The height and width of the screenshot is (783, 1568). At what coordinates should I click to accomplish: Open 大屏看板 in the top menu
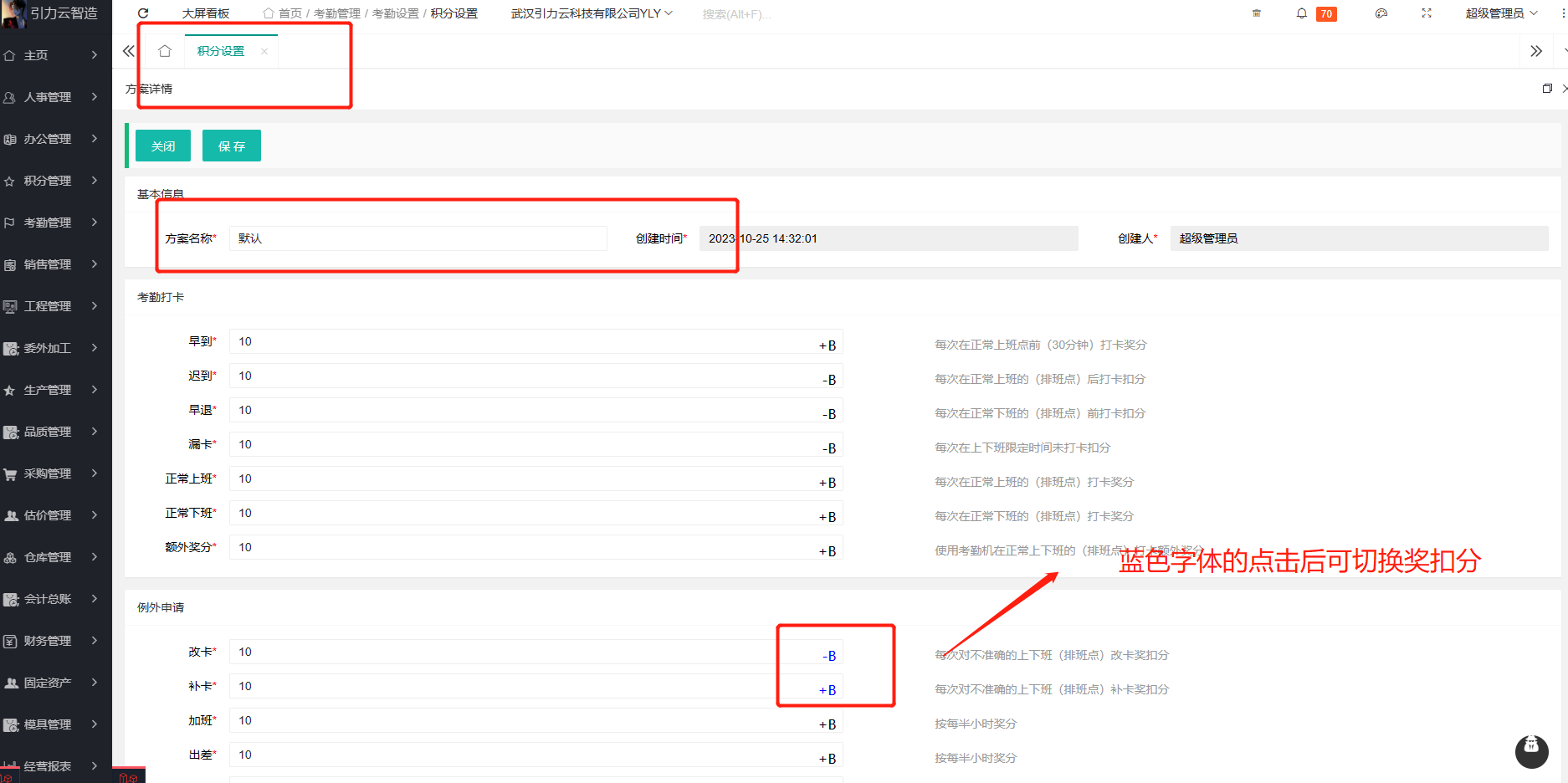(206, 13)
